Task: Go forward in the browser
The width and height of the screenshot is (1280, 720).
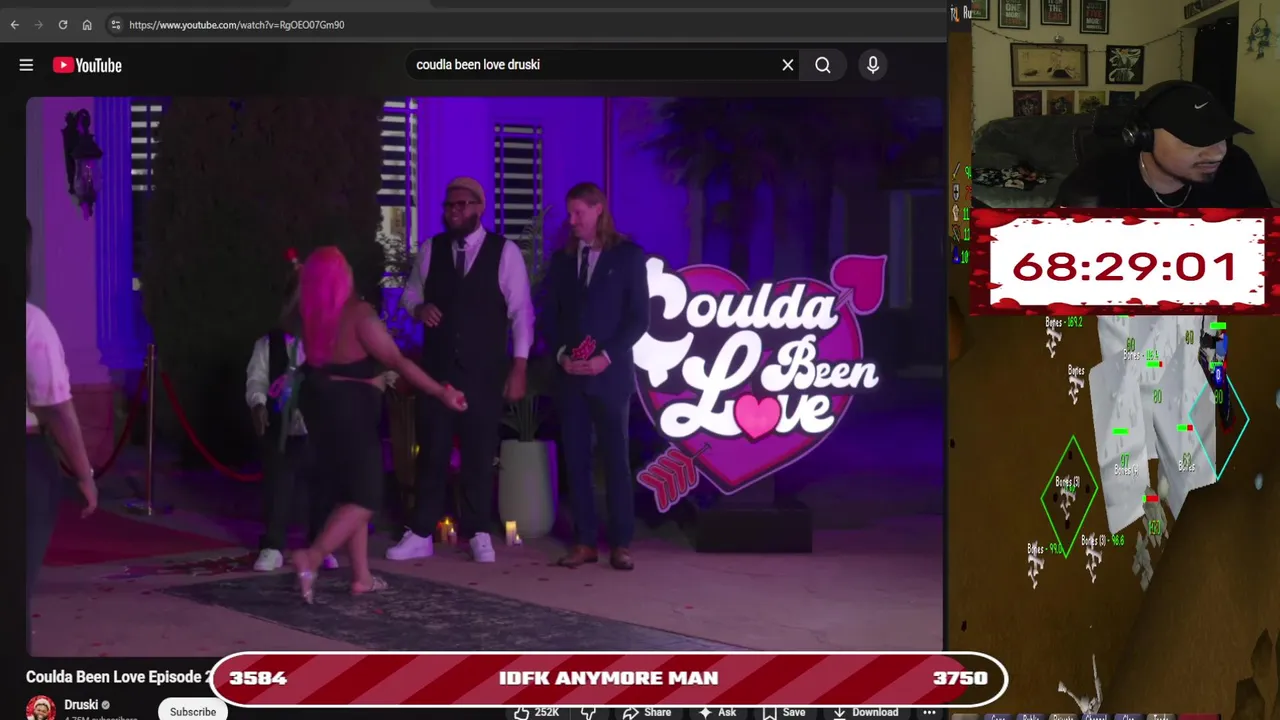Action: pos(38,24)
